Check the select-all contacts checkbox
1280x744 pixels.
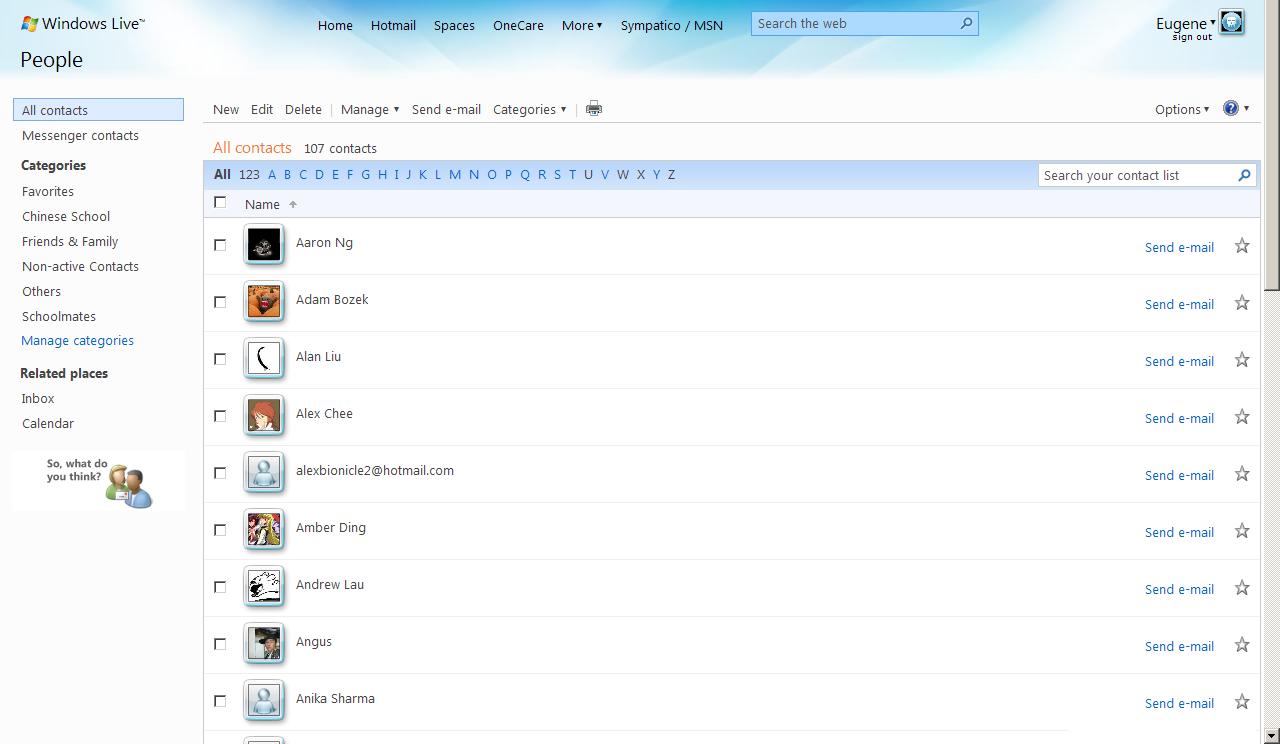220,202
